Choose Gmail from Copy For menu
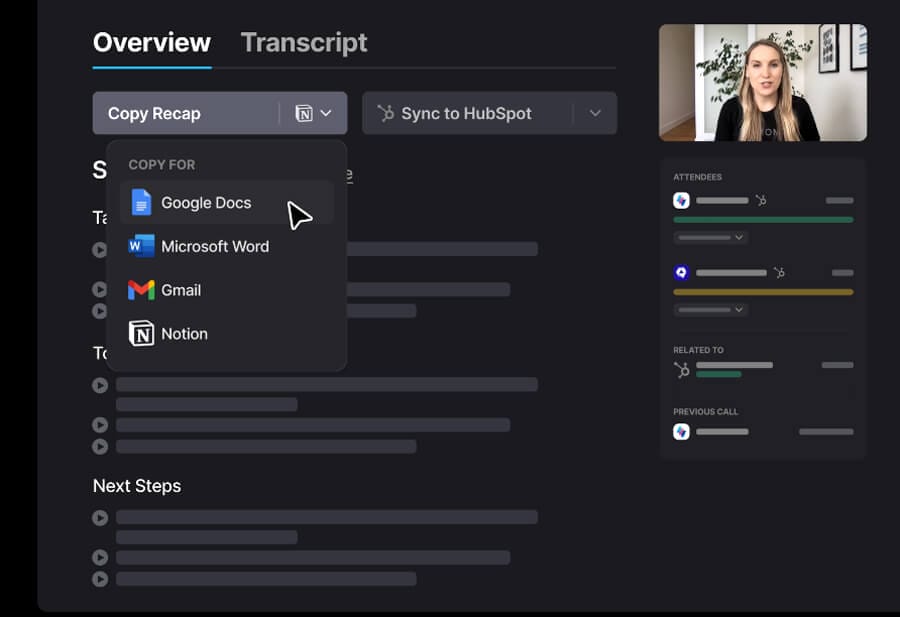The width and height of the screenshot is (900, 617). (227, 290)
